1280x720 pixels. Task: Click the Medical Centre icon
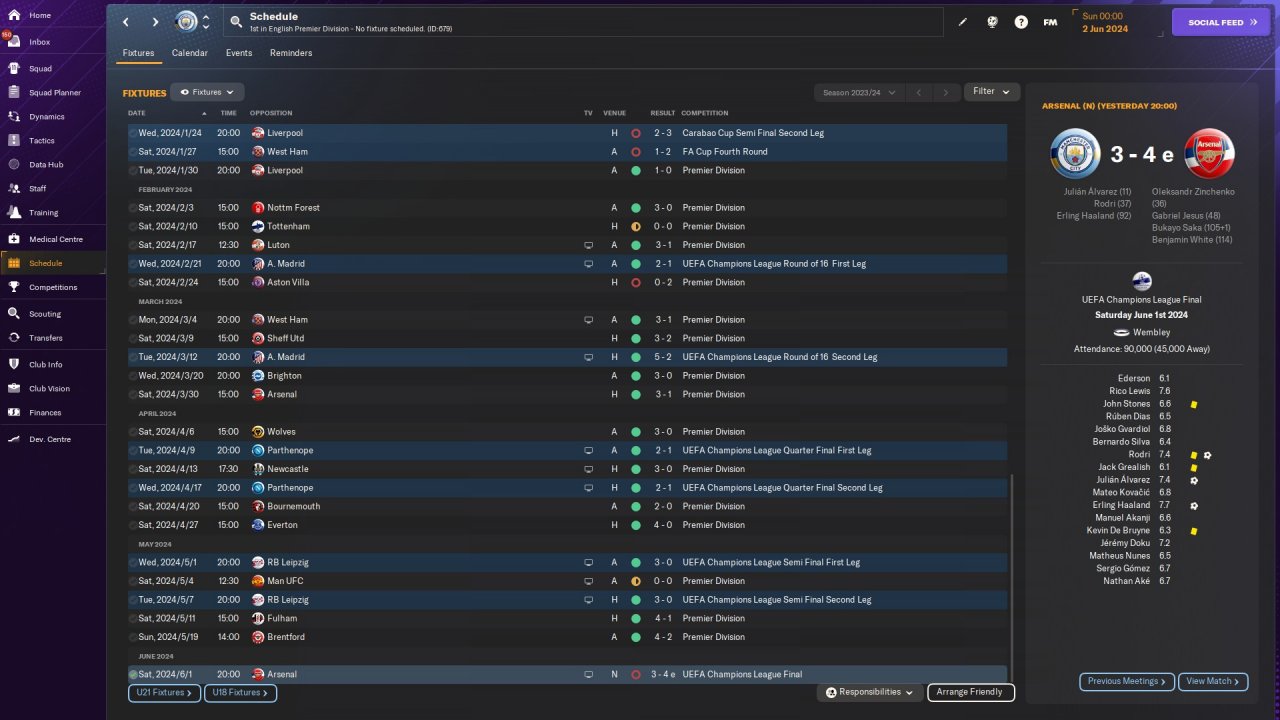pos(14,239)
